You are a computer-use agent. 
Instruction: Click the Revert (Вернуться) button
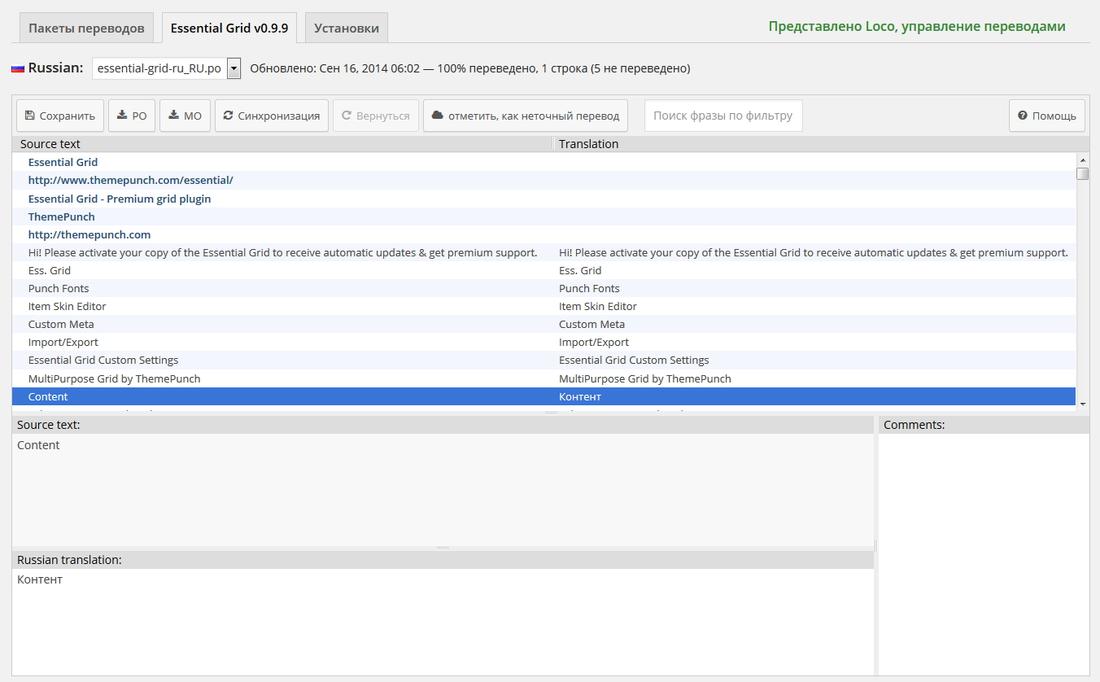pos(376,116)
